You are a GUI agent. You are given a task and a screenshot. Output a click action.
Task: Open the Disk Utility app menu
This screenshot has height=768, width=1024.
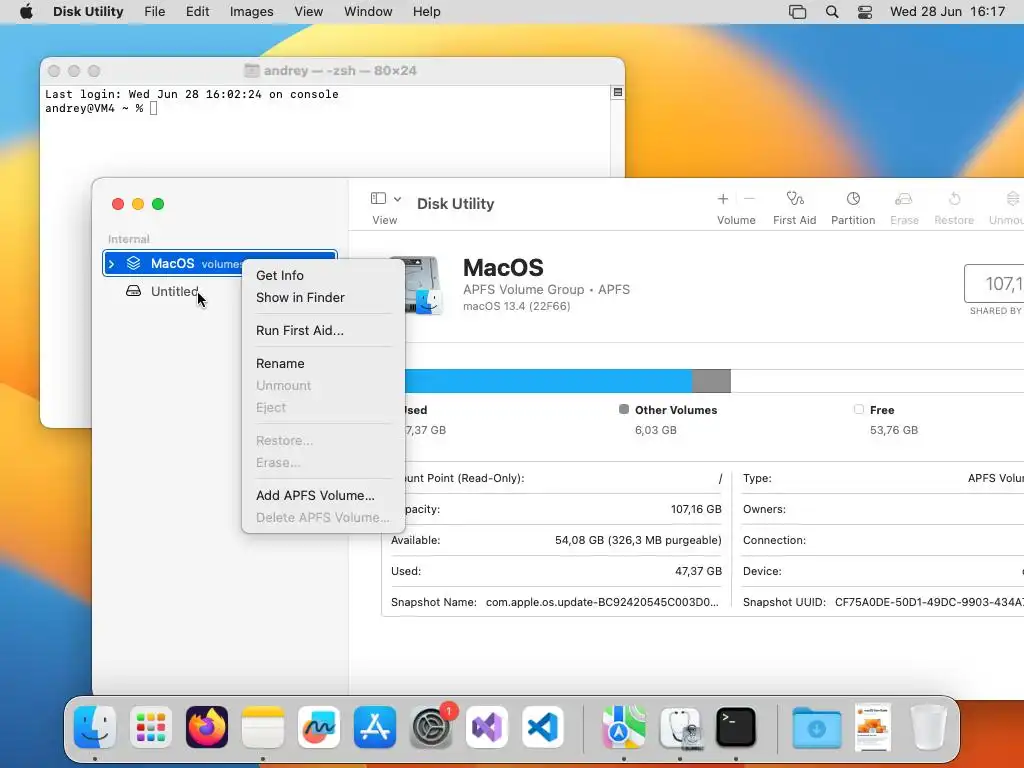click(x=88, y=12)
